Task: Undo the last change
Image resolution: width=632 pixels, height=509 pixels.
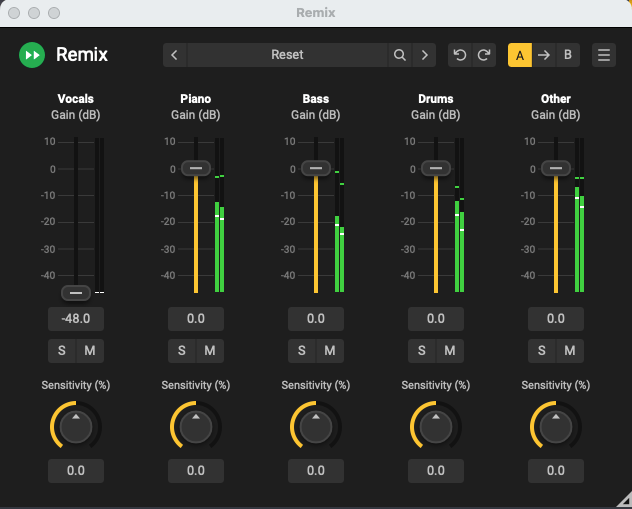Action: click(x=460, y=55)
